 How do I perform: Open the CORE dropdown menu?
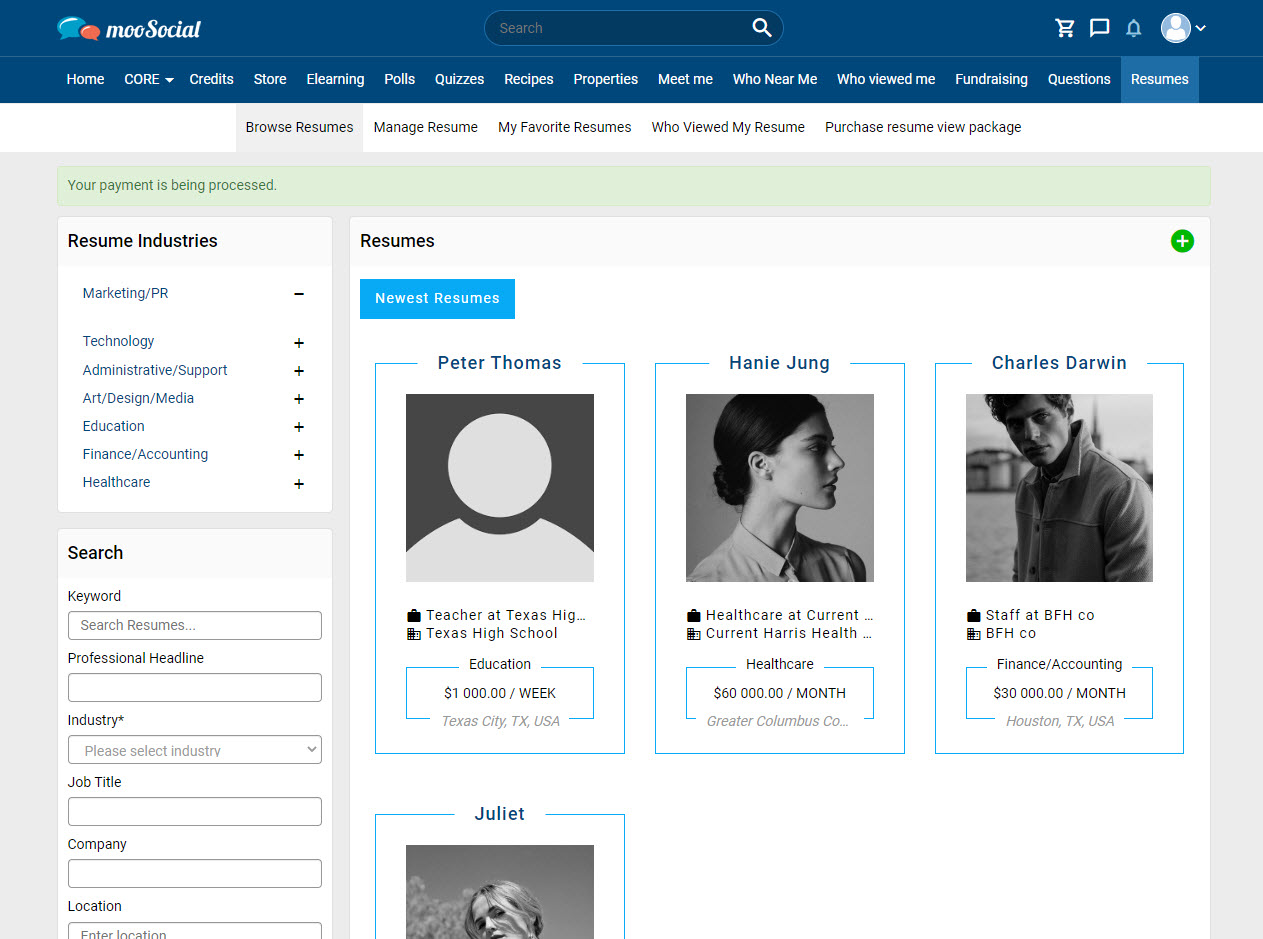coord(148,79)
